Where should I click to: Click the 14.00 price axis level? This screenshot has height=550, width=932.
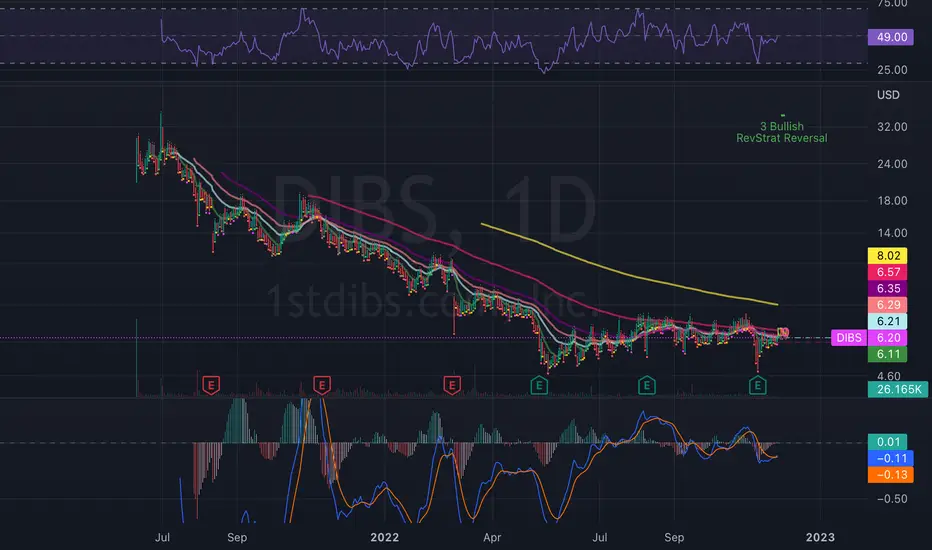[x=892, y=233]
